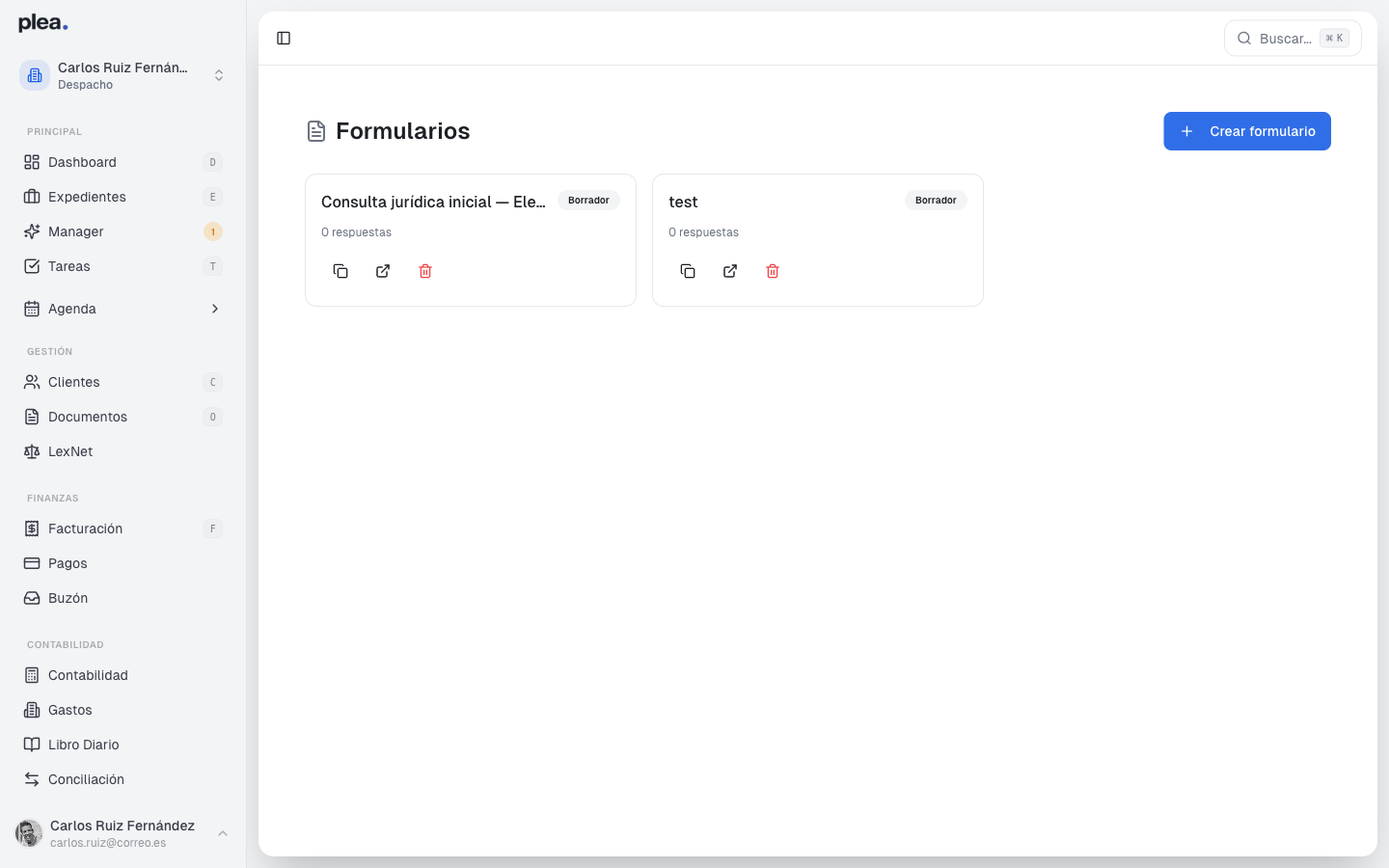Image resolution: width=1389 pixels, height=868 pixels.
Task: Click the Conciliación arrows icon
Action: [x=32, y=779]
